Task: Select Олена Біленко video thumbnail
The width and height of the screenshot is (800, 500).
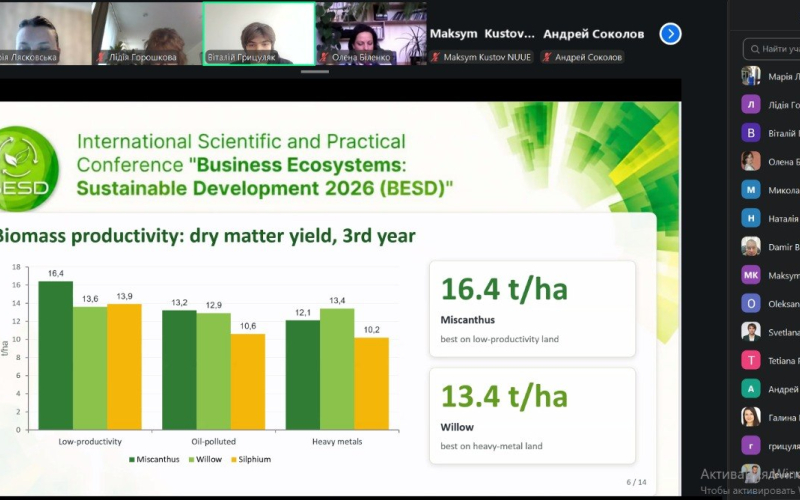Action: pos(371,33)
